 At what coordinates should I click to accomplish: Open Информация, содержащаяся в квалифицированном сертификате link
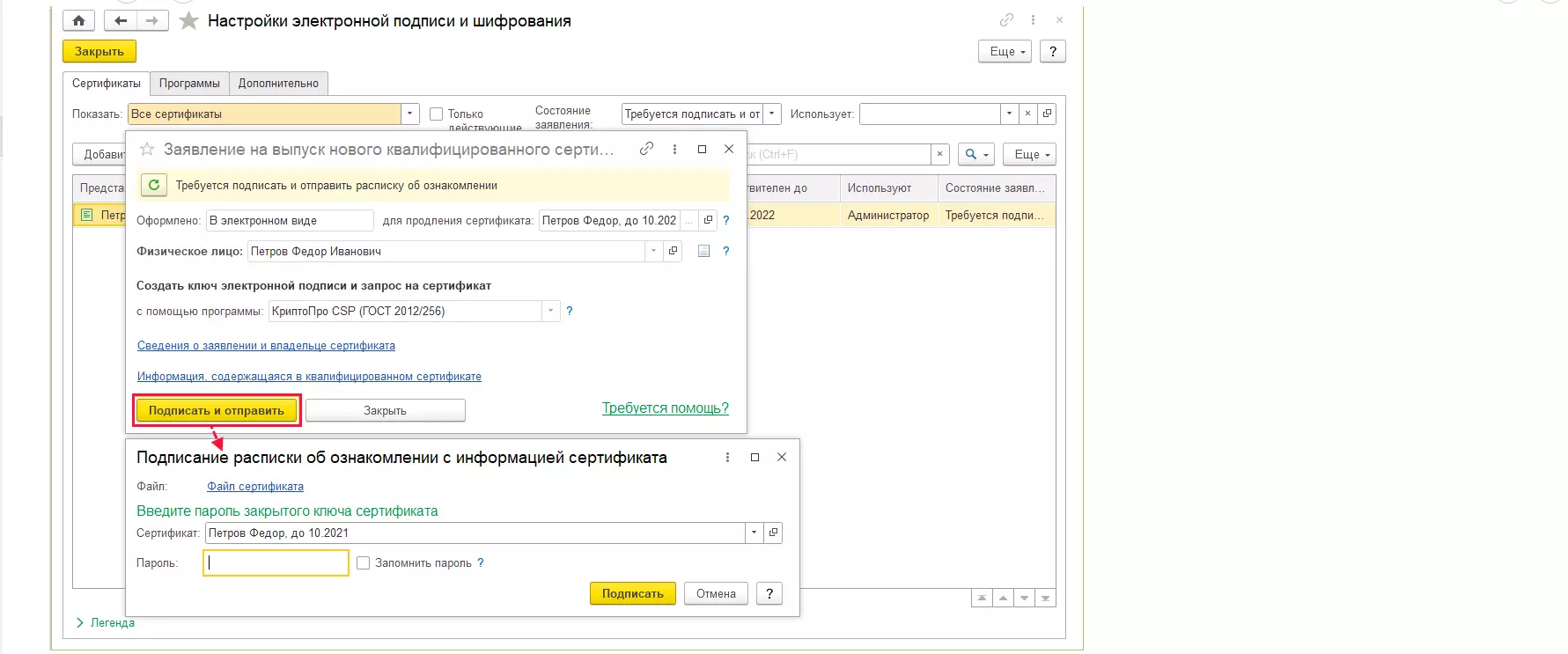pos(309,376)
